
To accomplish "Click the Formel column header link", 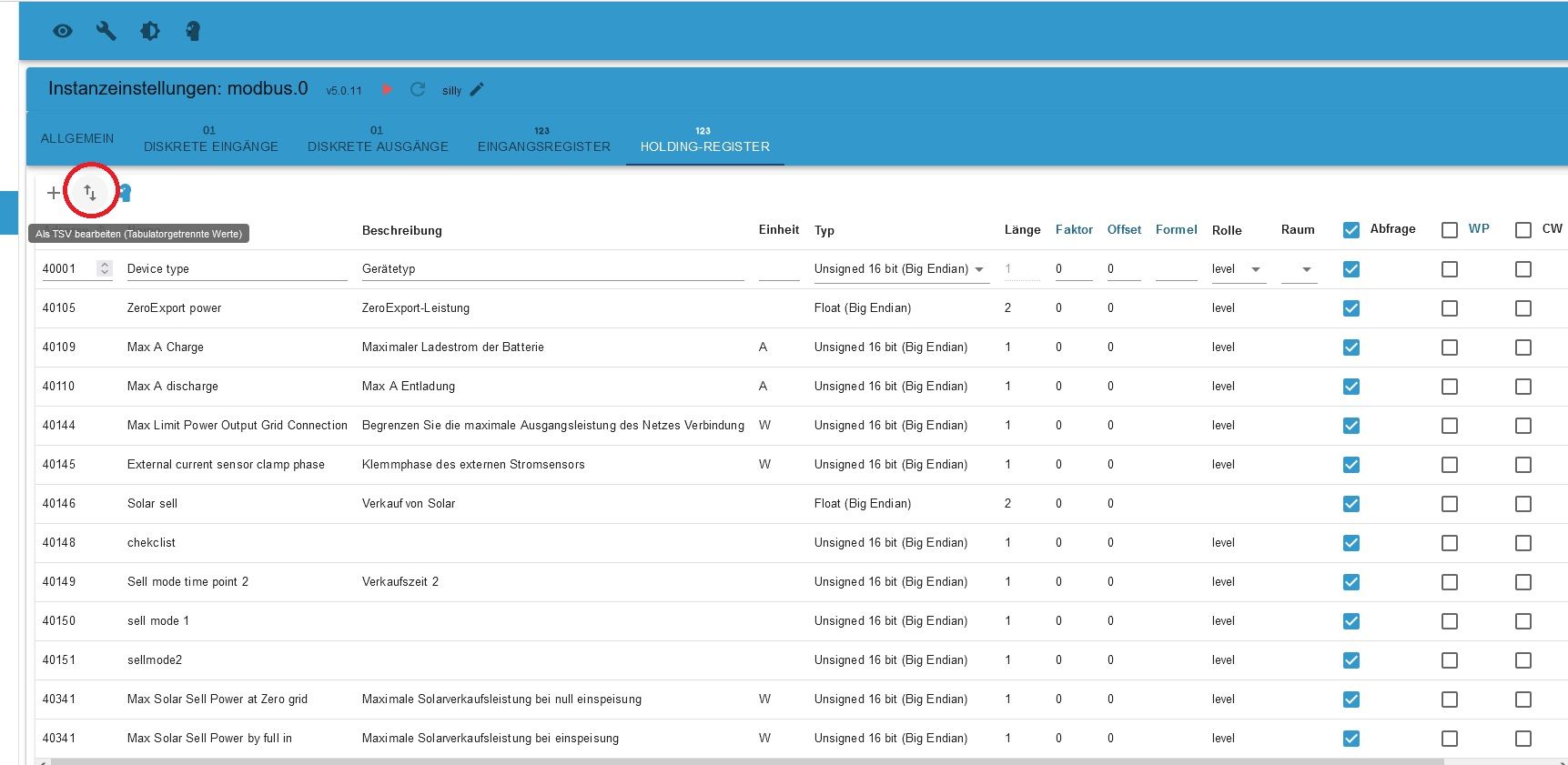I will tap(1176, 230).
